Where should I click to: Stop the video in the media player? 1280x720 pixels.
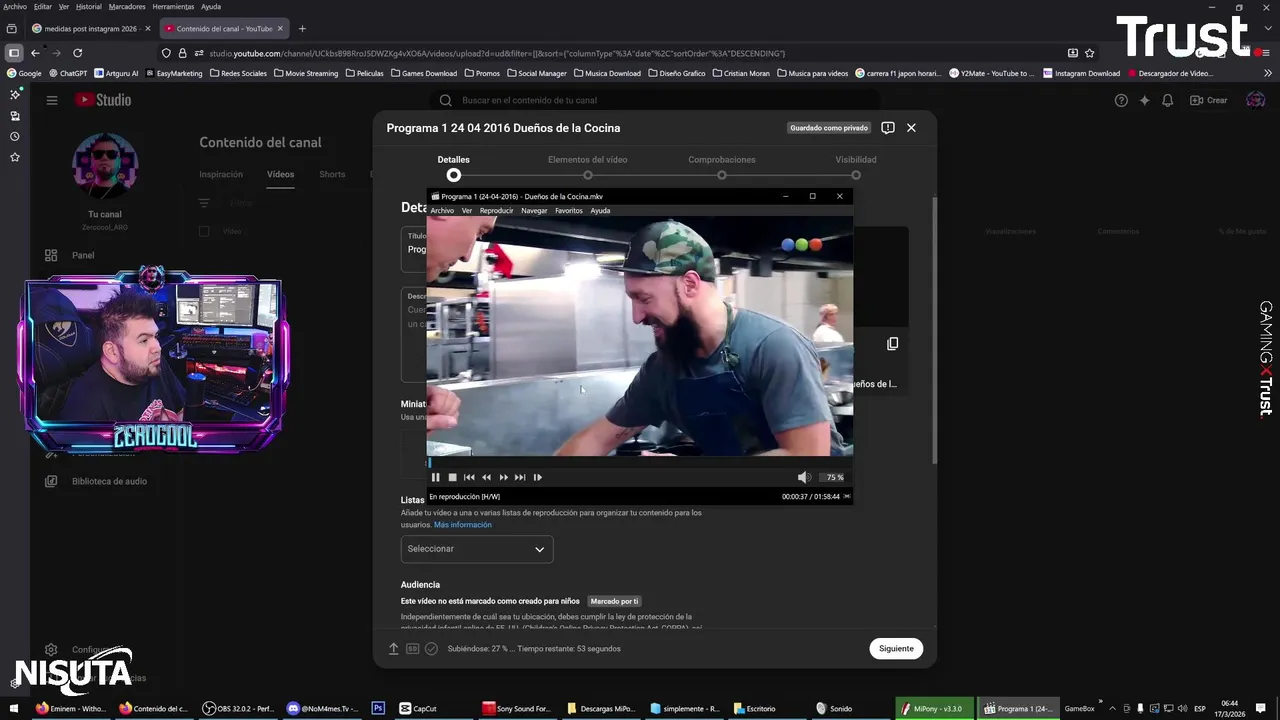452,477
